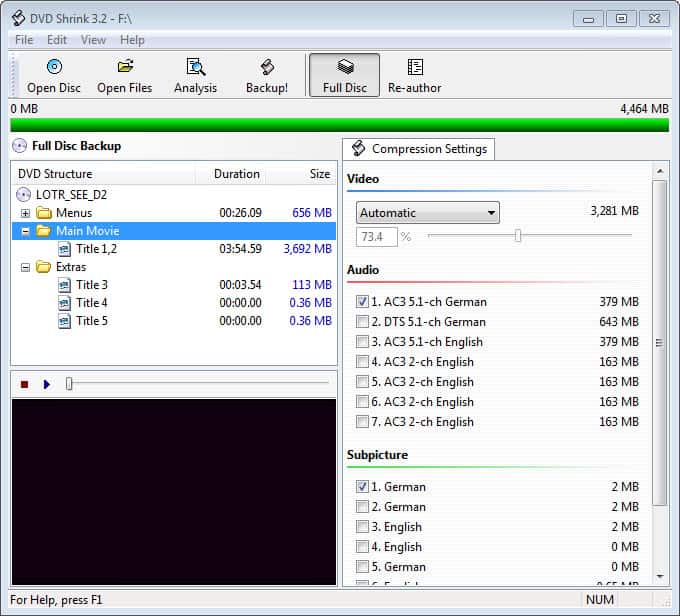Click the Main Movie folder icon
Screen dimensions: 680x616
43,231
